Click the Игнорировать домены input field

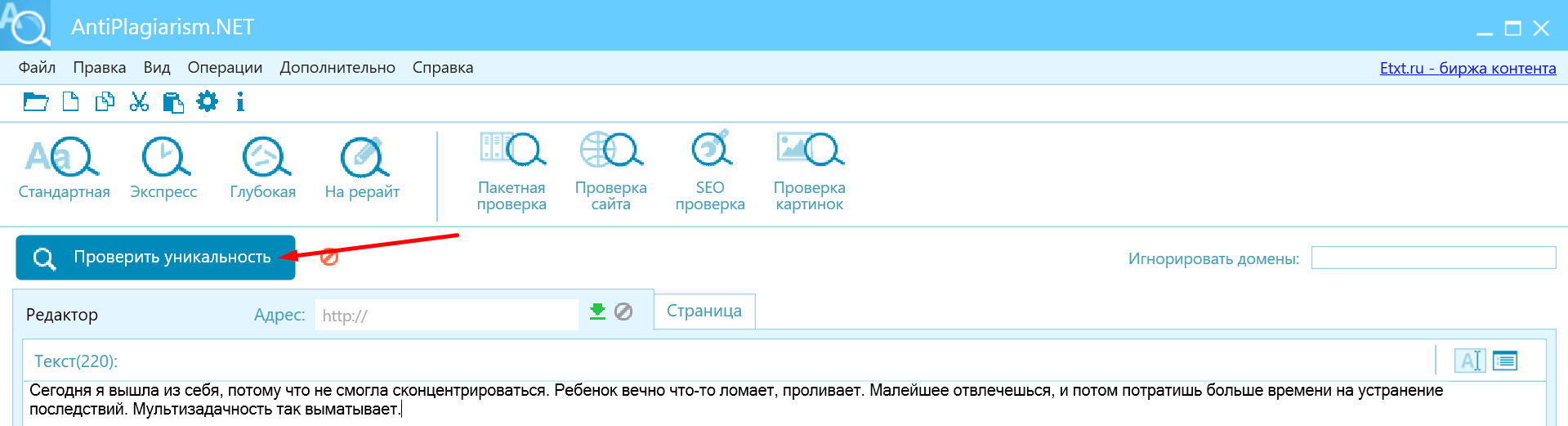1433,258
